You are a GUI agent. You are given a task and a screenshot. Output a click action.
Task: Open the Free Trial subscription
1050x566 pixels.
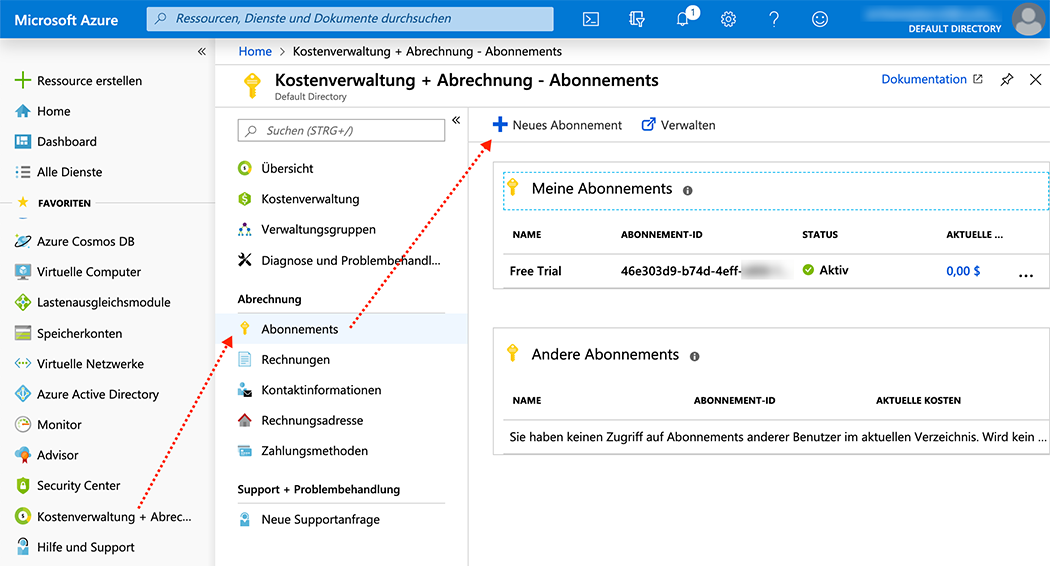pyautogui.click(x=535, y=271)
